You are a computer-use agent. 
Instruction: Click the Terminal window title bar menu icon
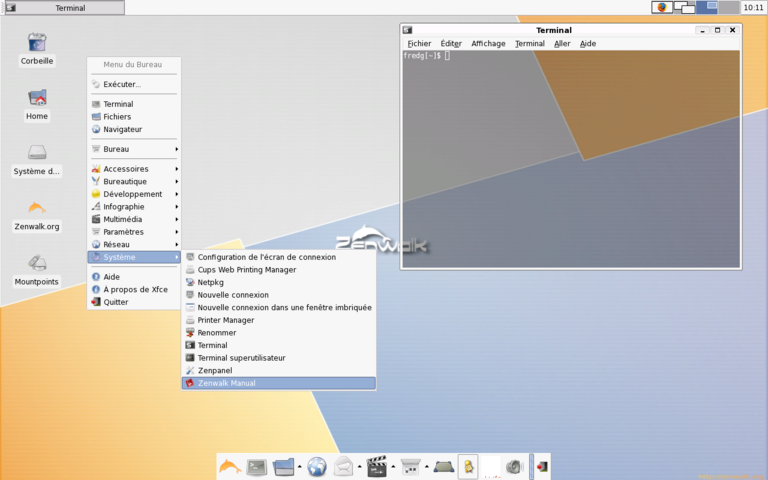coord(408,30)
